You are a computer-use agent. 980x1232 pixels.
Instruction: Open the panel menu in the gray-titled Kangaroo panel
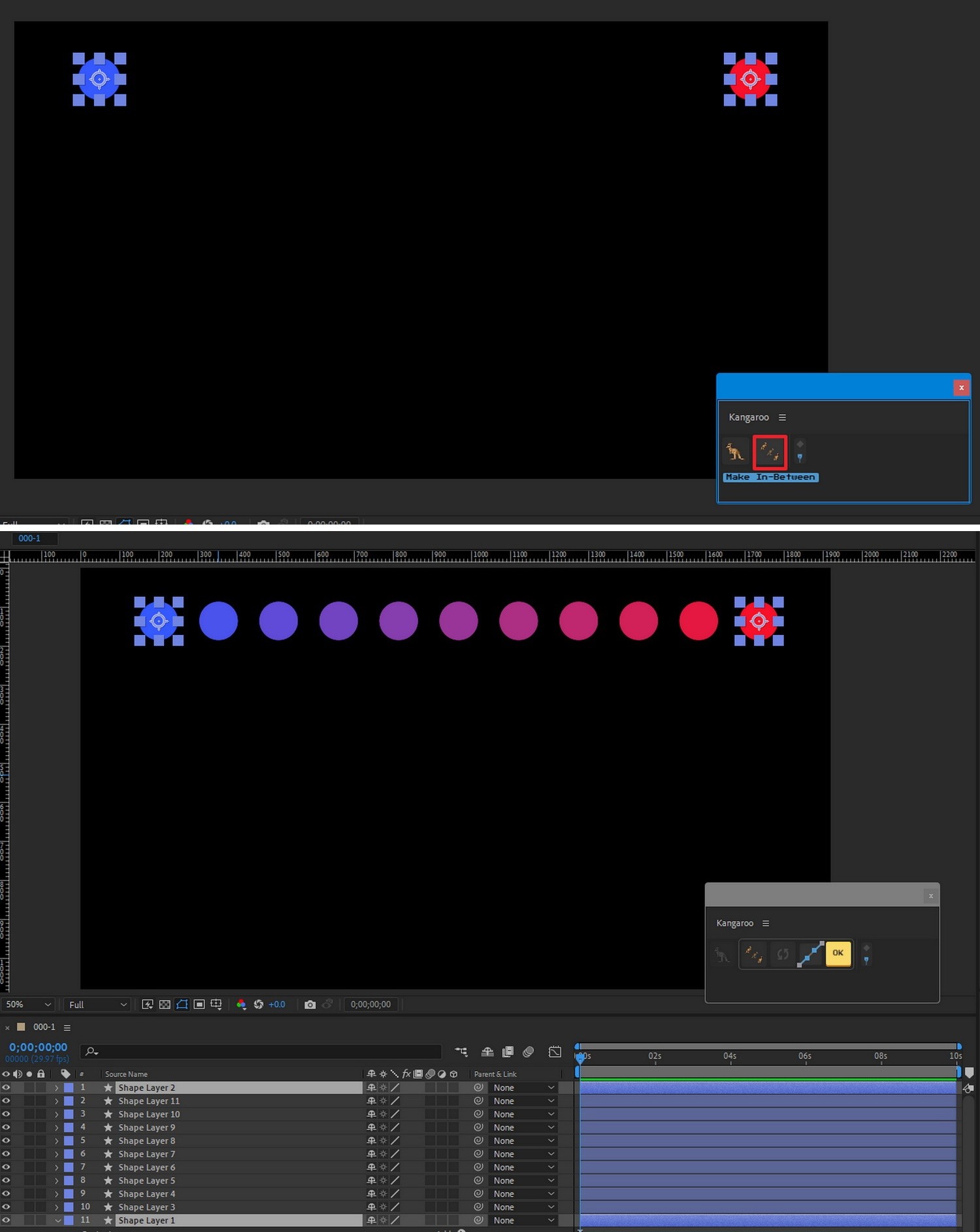tap(766, 923)
